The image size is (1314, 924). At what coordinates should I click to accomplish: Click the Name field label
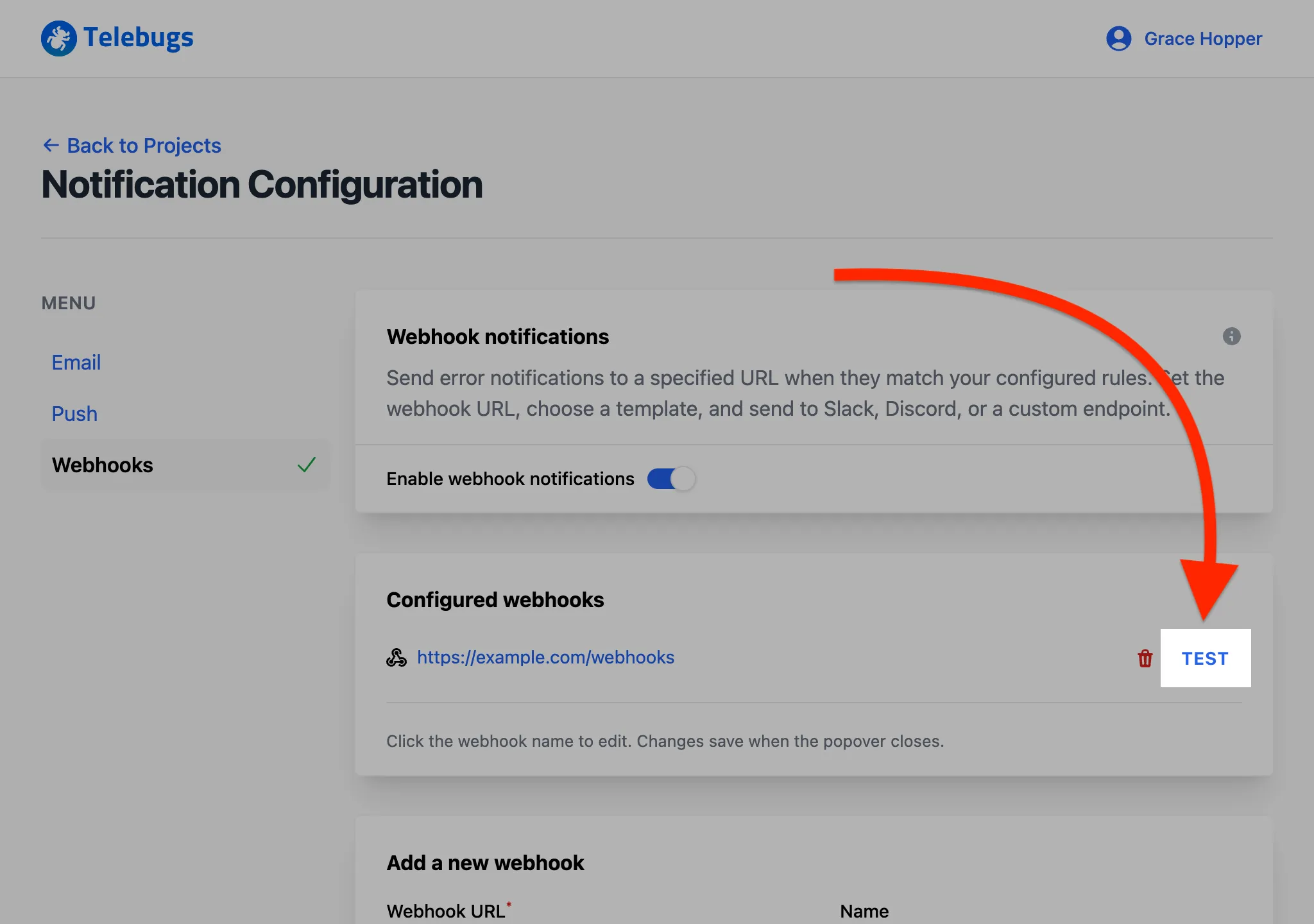(864, 911)
